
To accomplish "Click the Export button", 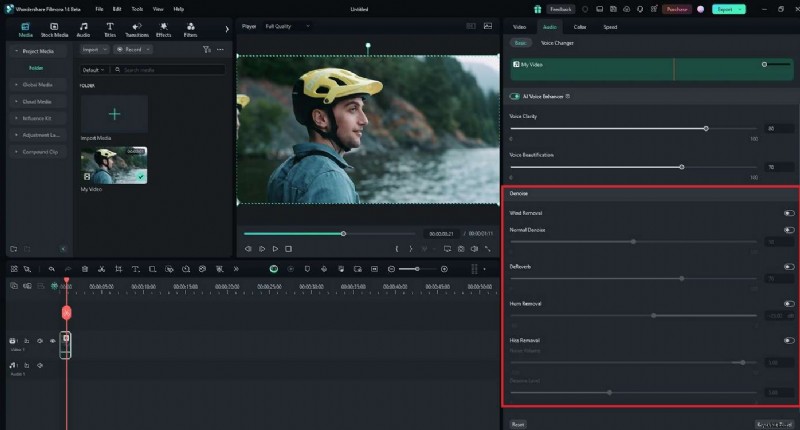I will pyautogui.click(x=726, y=8).
